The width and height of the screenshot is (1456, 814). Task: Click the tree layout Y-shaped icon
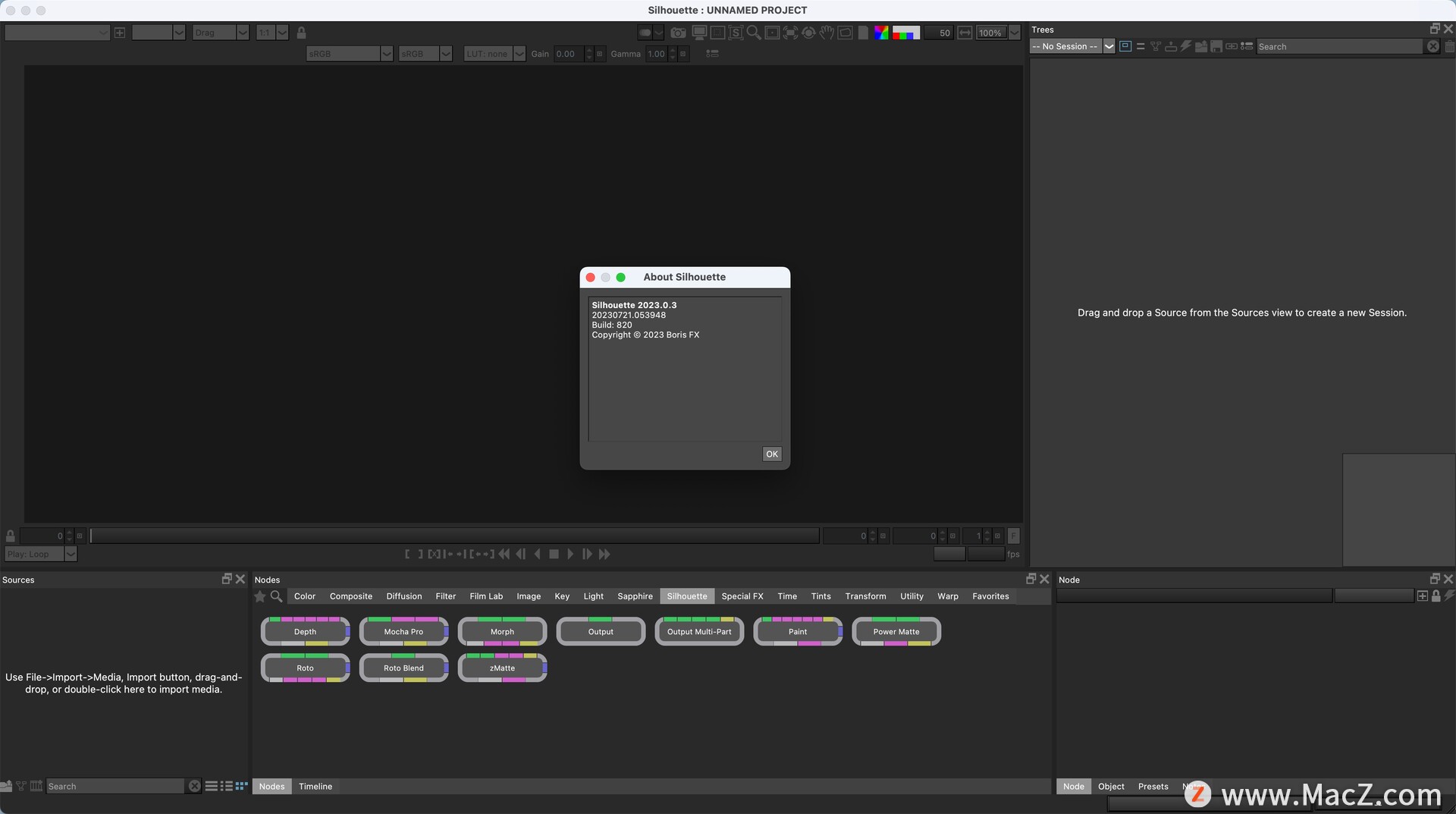[1156, 46]
